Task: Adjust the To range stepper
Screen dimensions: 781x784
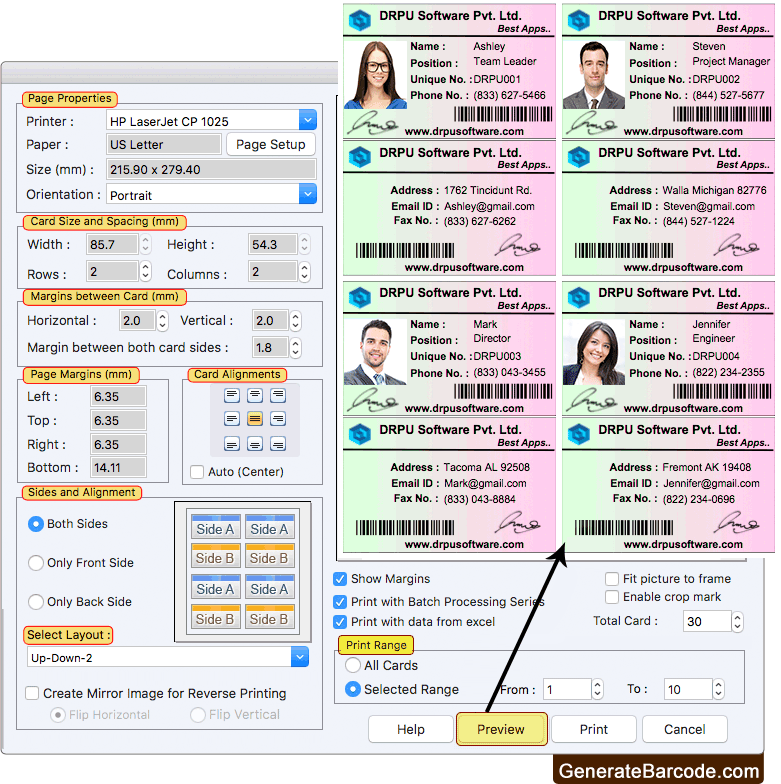Action: pos(718,689)
